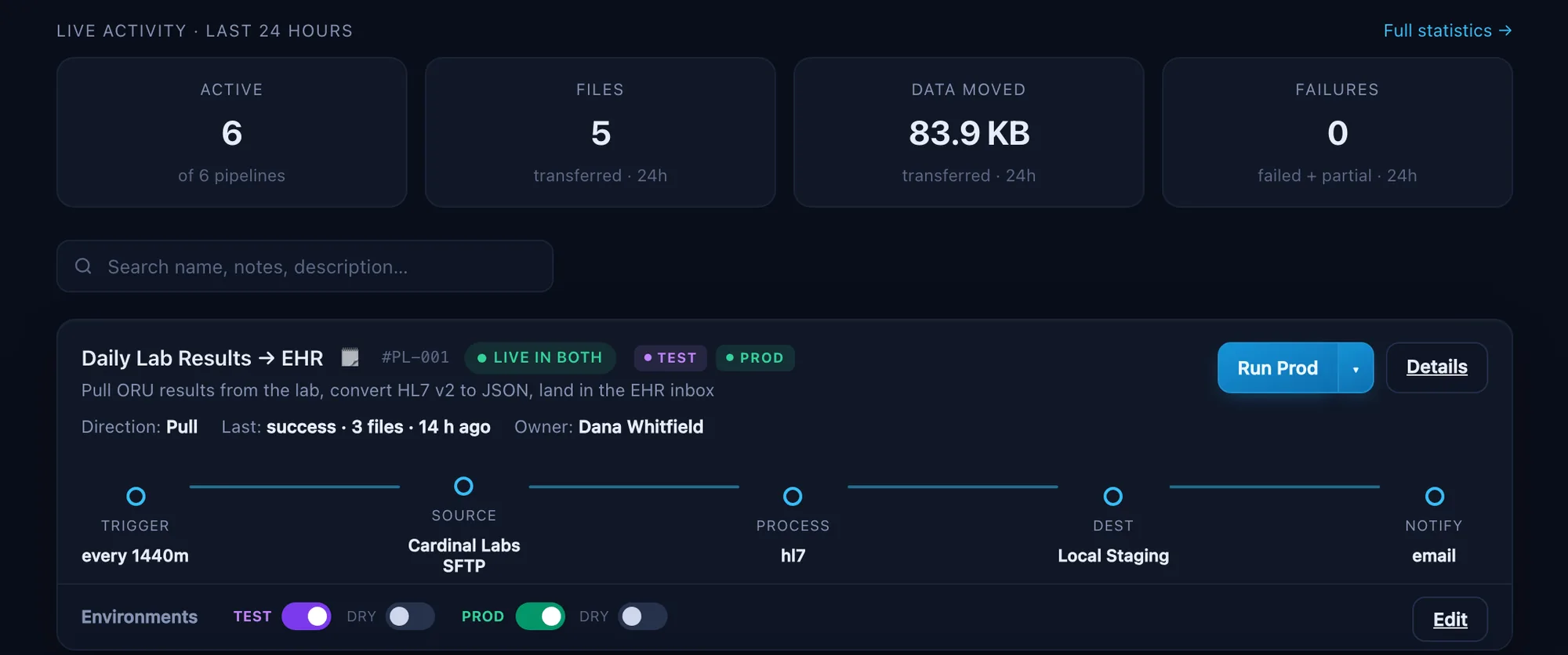Open Full statistics link
The image size is (1568, 655).
[1447, 31]
